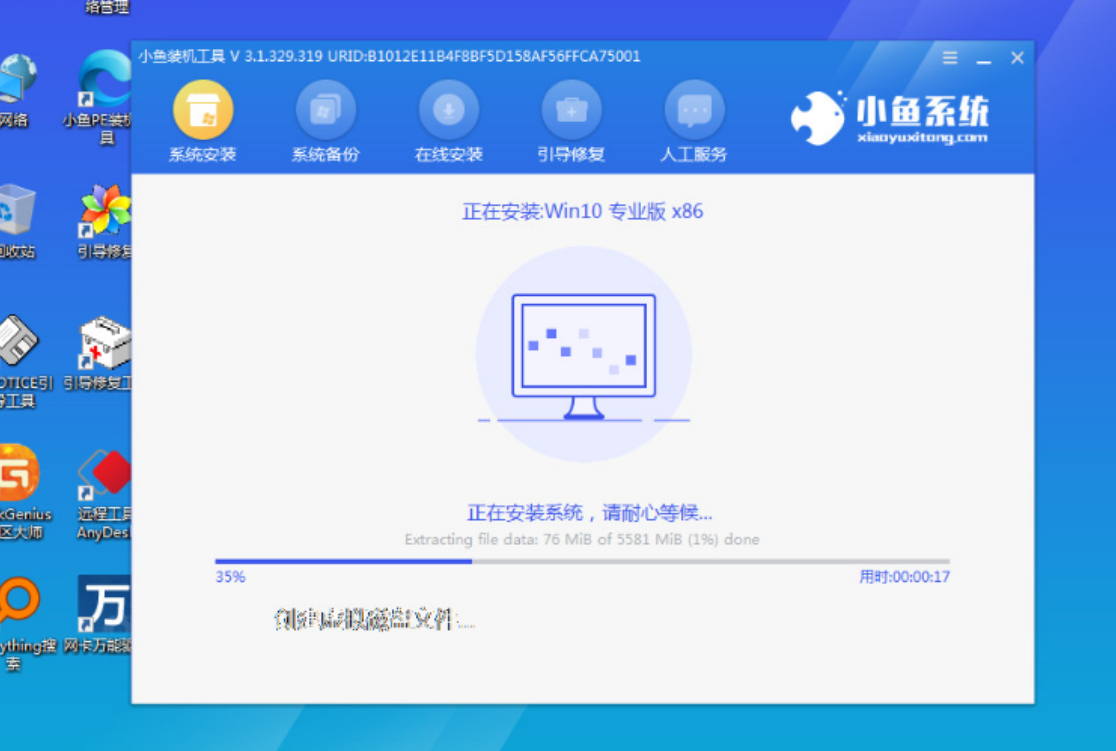This screenshot has height=751, width=1116.
Task: Open the 引导修复 boot repair toolbar icon
Action: [571, 110]
